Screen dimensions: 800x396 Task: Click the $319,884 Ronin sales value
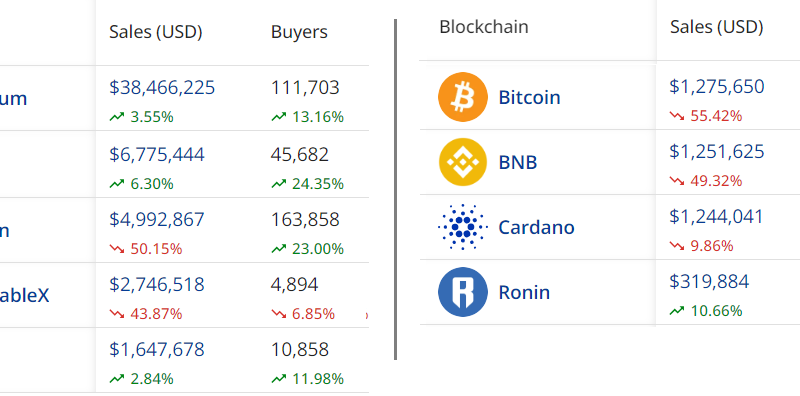point(709,281)
